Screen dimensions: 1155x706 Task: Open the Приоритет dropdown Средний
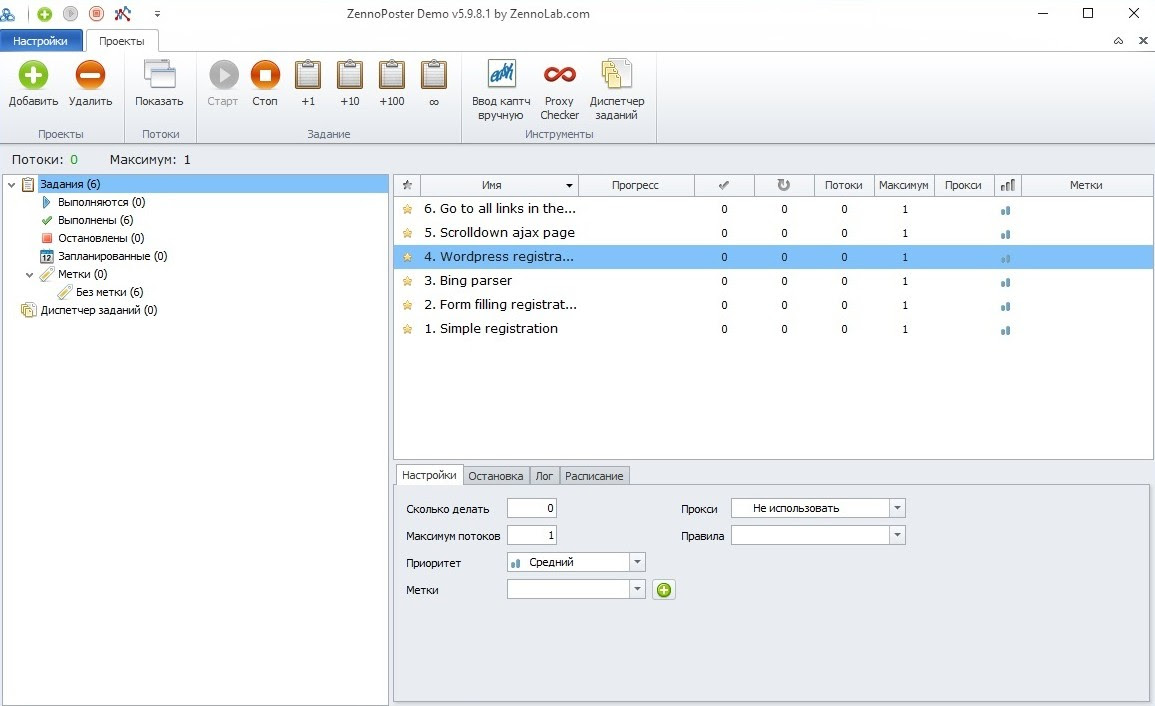(637, 562)
